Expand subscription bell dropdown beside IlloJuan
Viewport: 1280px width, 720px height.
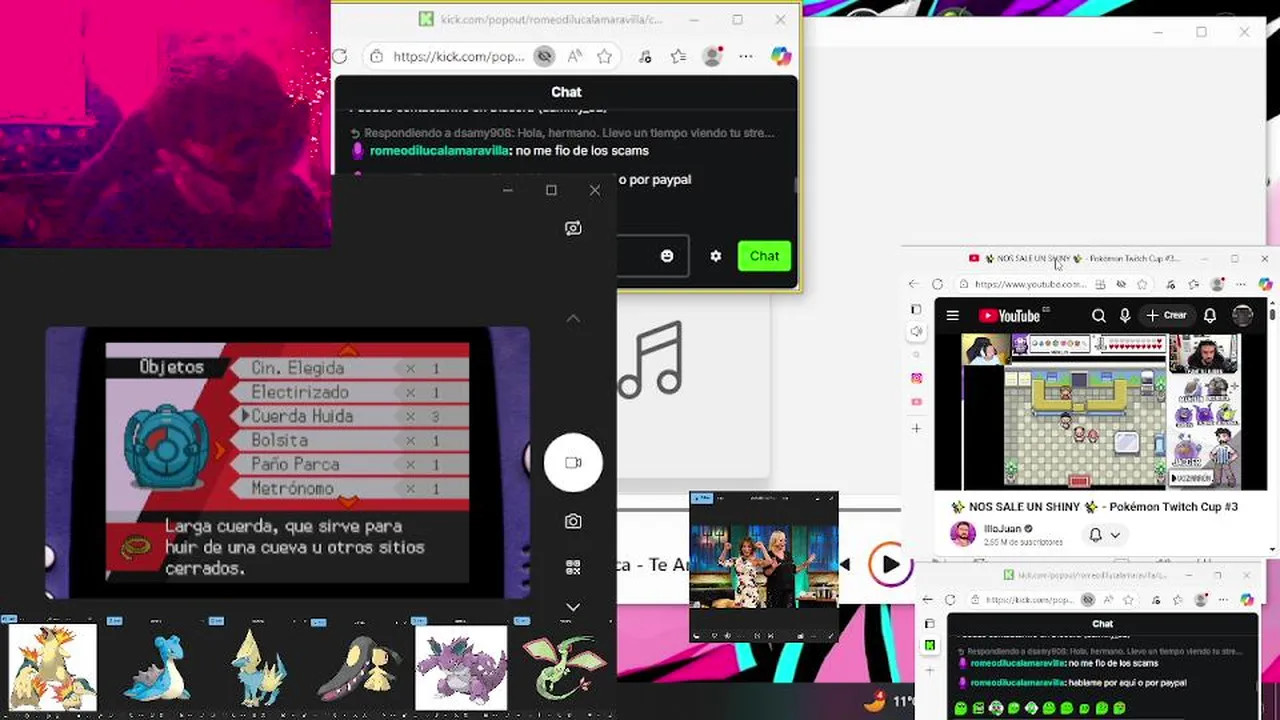point(1104,535)
